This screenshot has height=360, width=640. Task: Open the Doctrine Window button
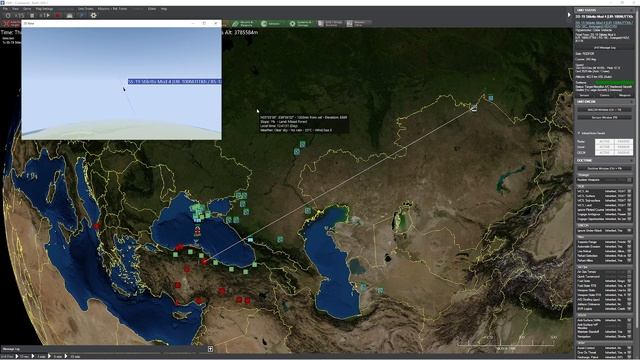coord(604,168)
